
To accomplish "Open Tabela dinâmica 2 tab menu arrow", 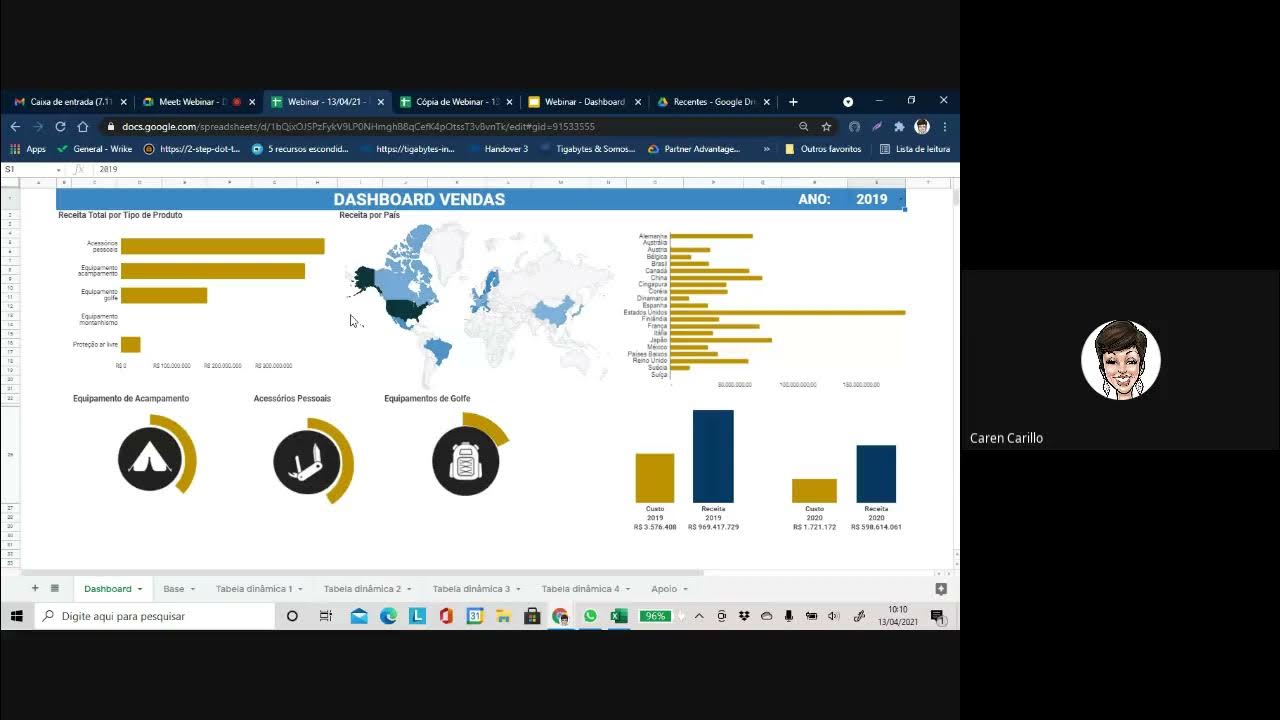I will coord(410,589).
